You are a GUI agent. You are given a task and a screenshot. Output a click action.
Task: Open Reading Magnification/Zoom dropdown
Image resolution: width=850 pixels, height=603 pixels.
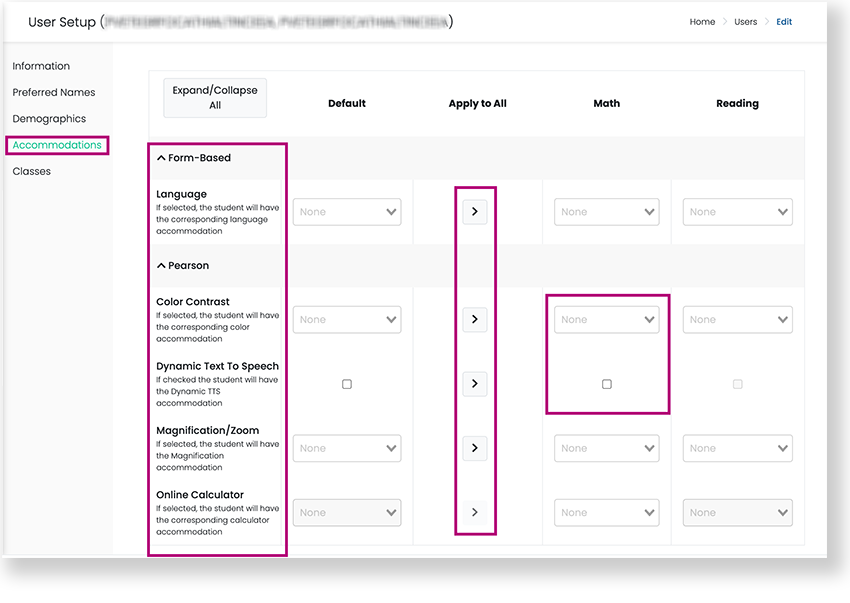click(x=737, y=448)
